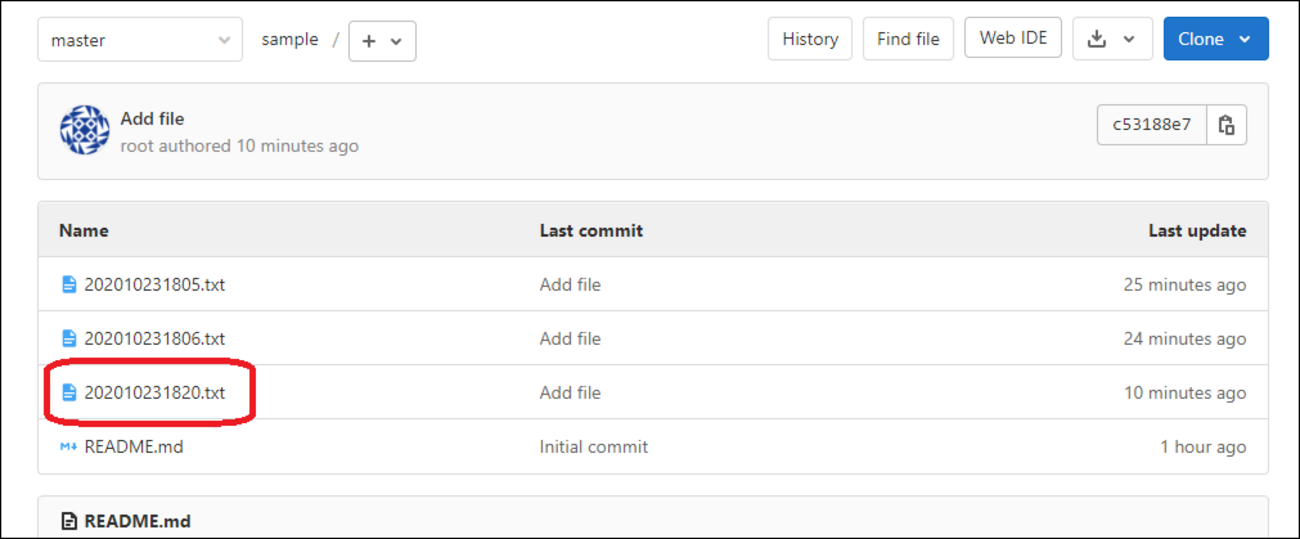This screenshot has height=539, width=1300.
Task: Open the README.md file link
Action: 134,447
